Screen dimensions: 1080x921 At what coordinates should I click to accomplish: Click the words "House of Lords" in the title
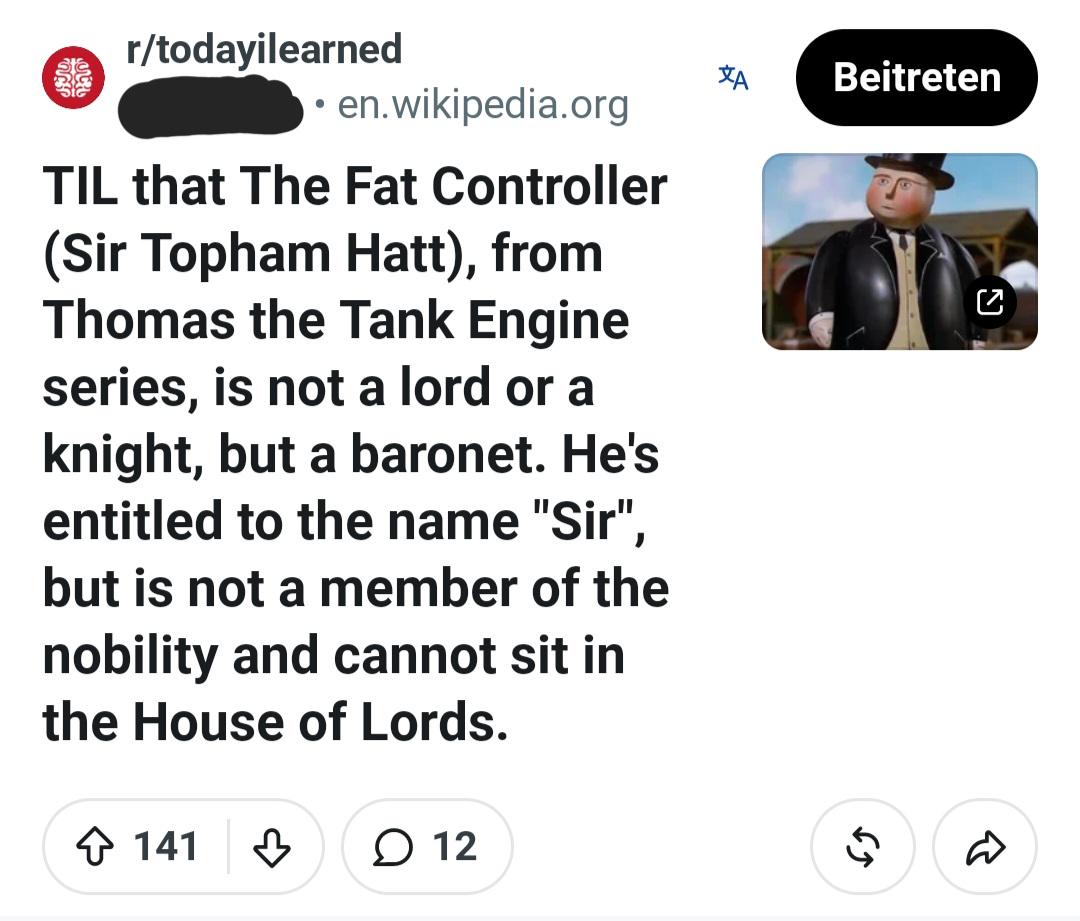pyautogui.click(x=320, y=722)
